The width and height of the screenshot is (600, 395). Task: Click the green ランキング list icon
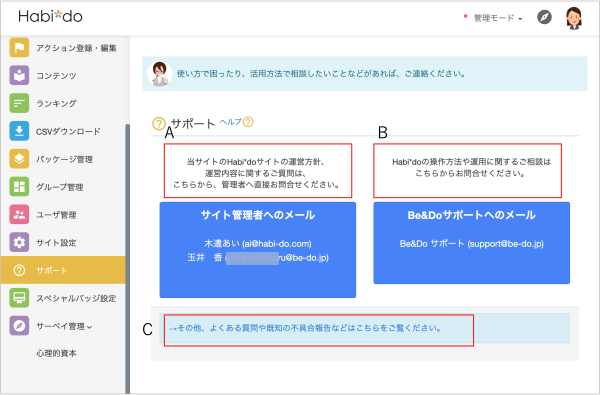pos(19,103)
